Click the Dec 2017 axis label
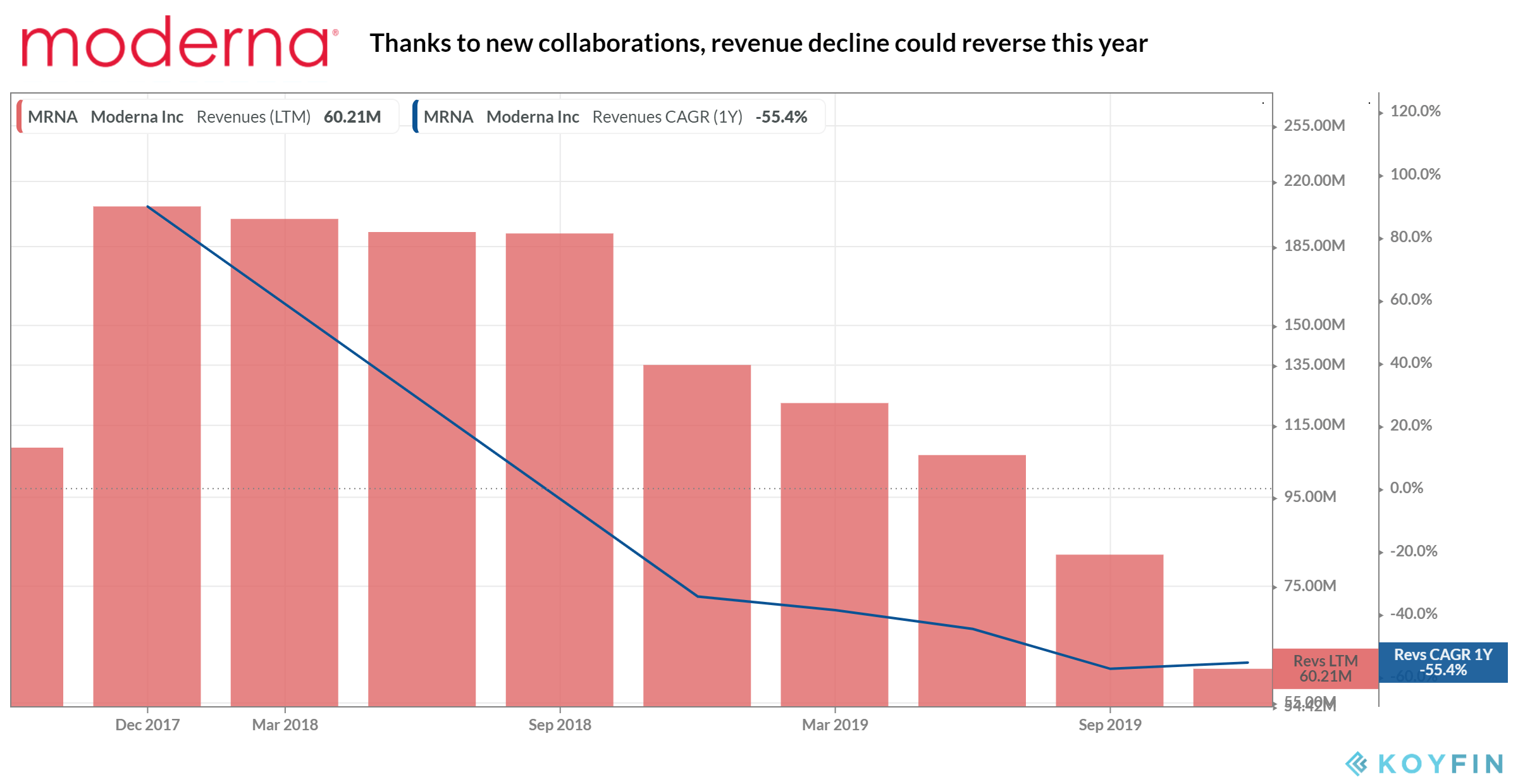The width and height of the screenshot is (1518, 784). [x=147, y=725]
